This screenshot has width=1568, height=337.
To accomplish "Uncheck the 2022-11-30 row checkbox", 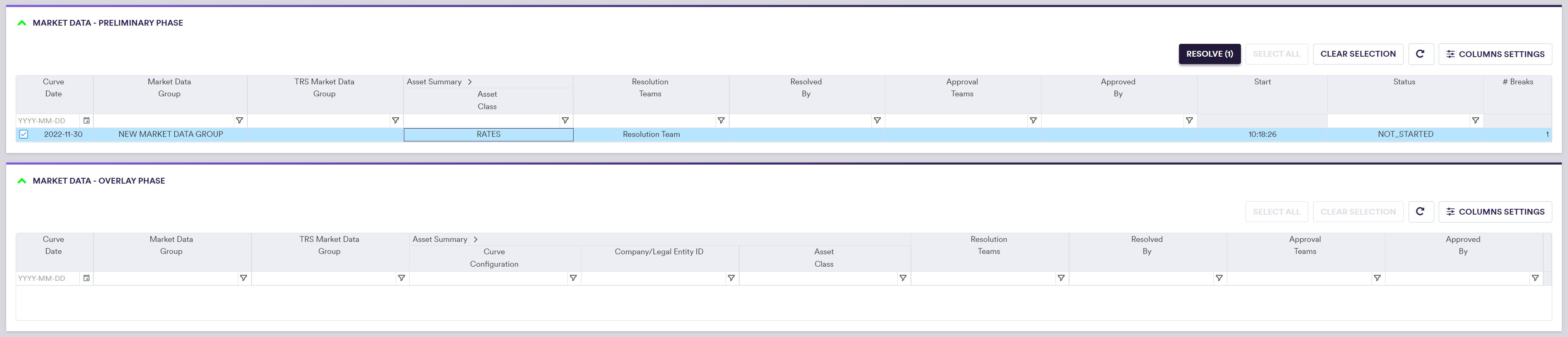I will pos(24,134).
